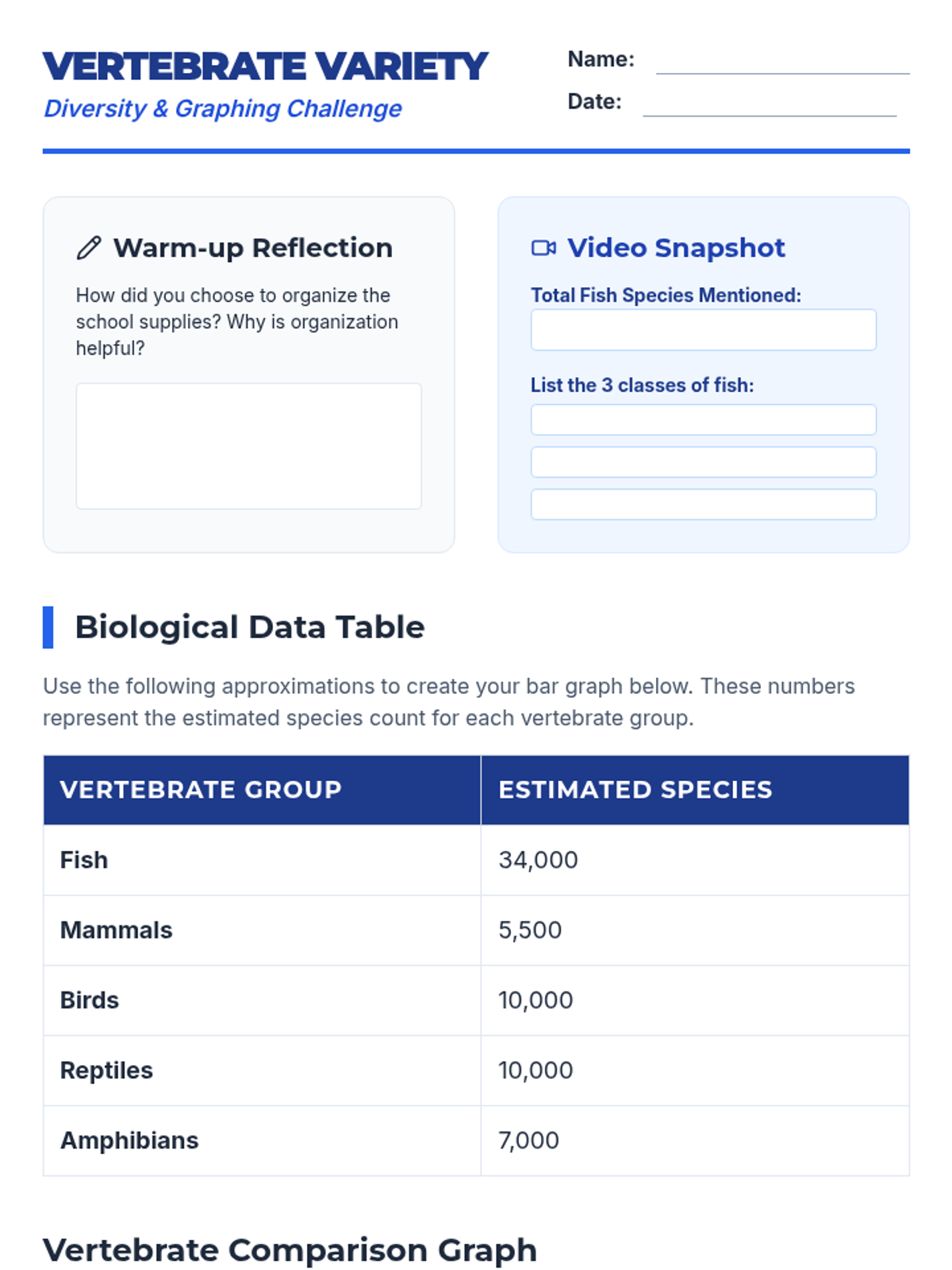Image resolution: width=952 pixels, height=1270 pixels.
Task: Click the pencil icon beside Warm-up Reflection
Action: point(89,248)
